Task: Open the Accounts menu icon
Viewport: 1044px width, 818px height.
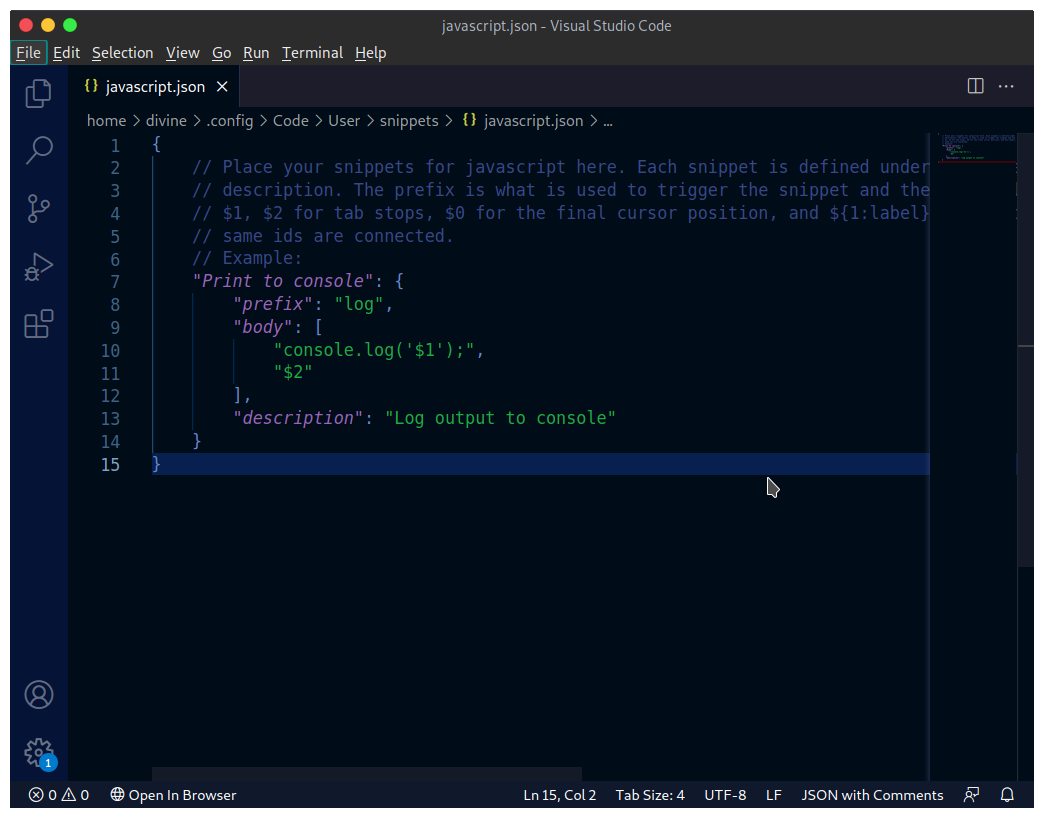Action: (x=39, y=695)
